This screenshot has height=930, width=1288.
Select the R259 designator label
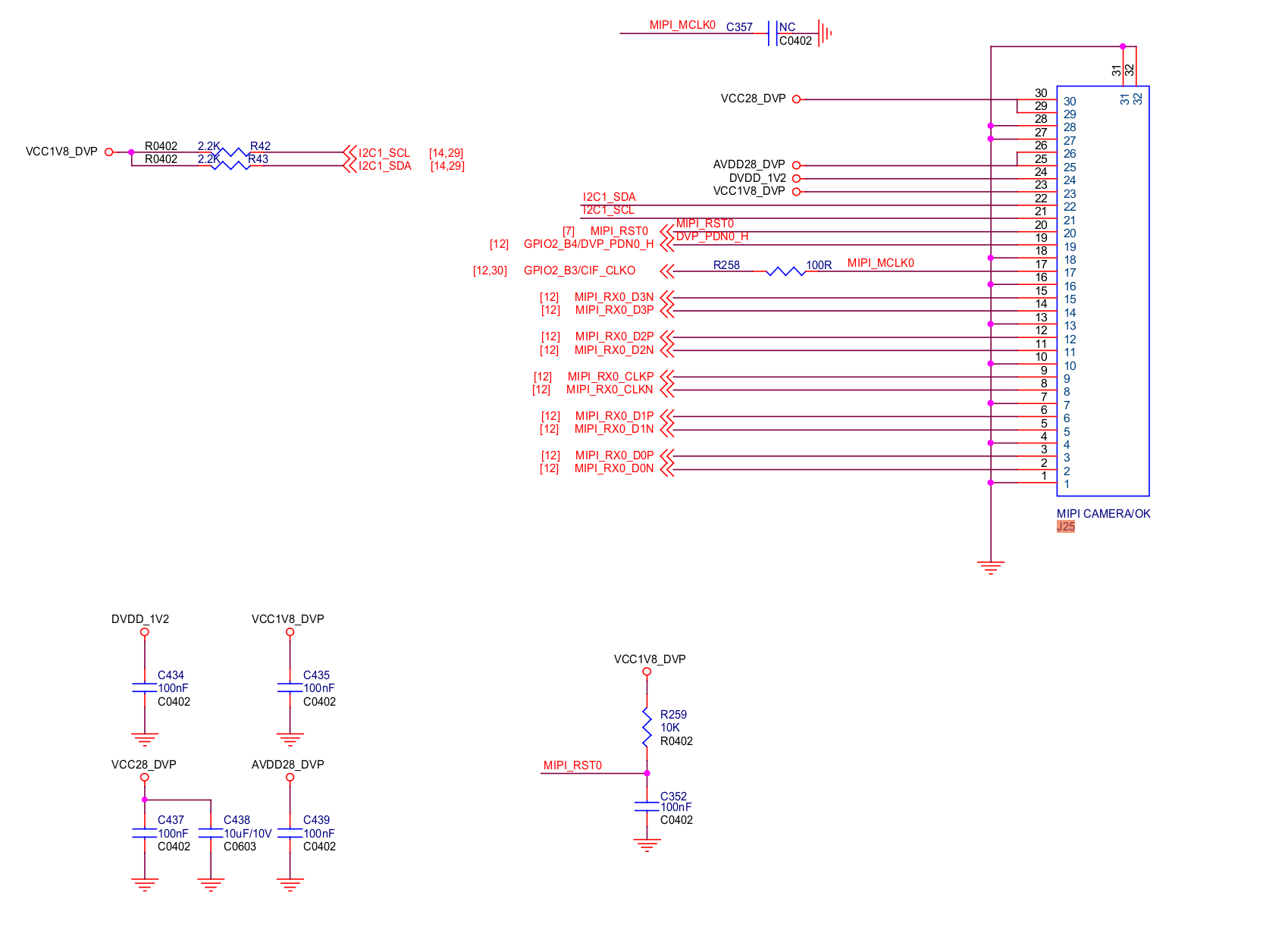(x=673, y=715)
